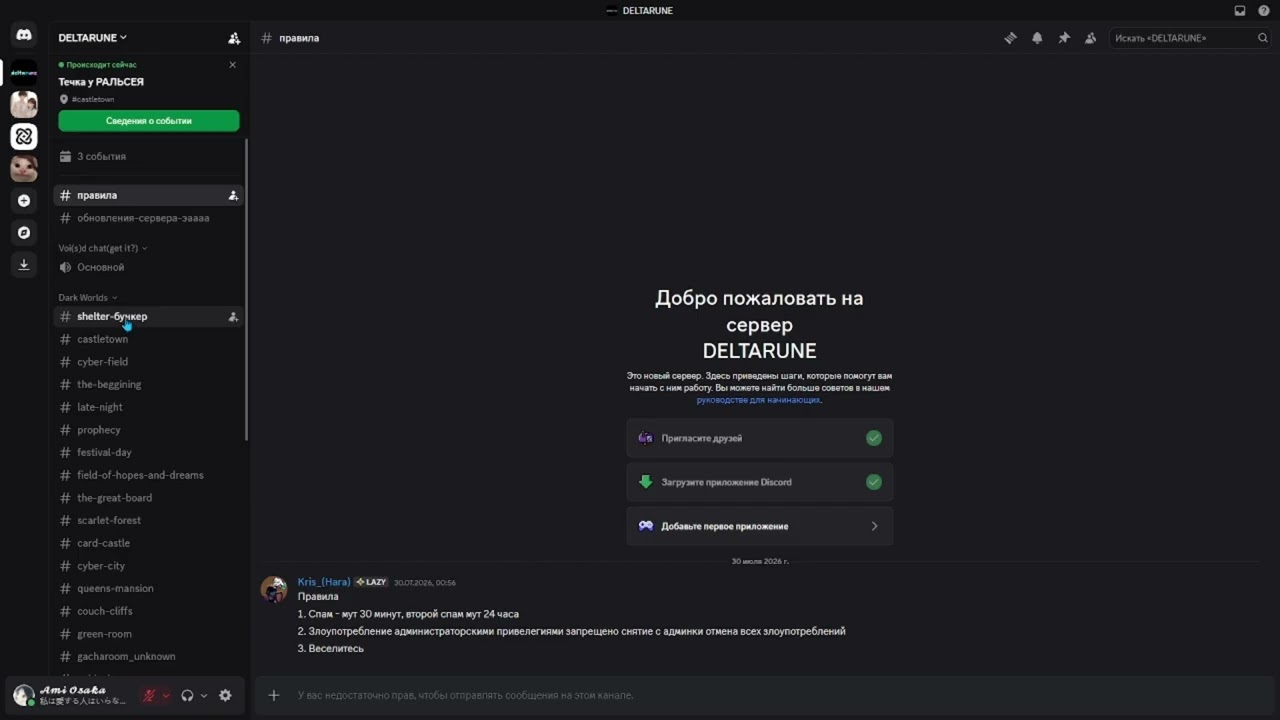Open the castletown channel
This screenshot has height=720, width=1280.
pyautogui.click(x=149, y=339)
